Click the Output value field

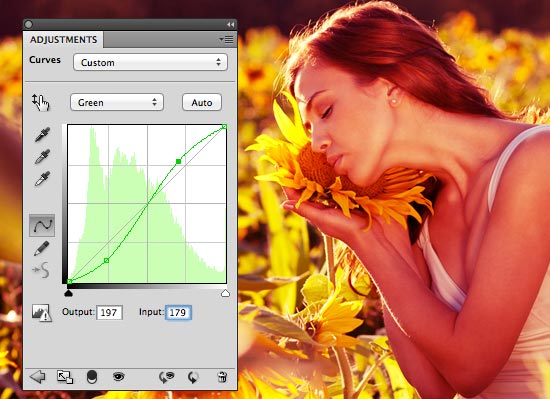[x=109, y=312]
